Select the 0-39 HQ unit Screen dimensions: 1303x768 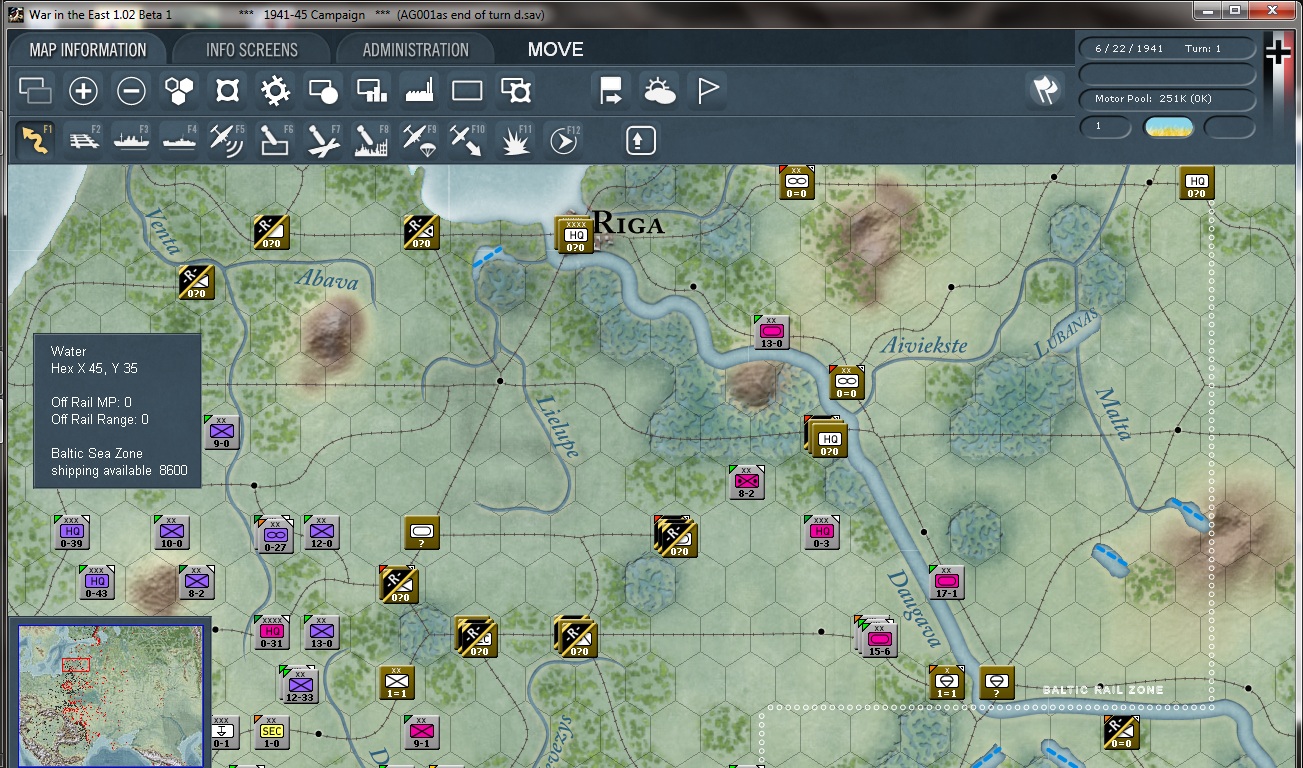[71, 532]
